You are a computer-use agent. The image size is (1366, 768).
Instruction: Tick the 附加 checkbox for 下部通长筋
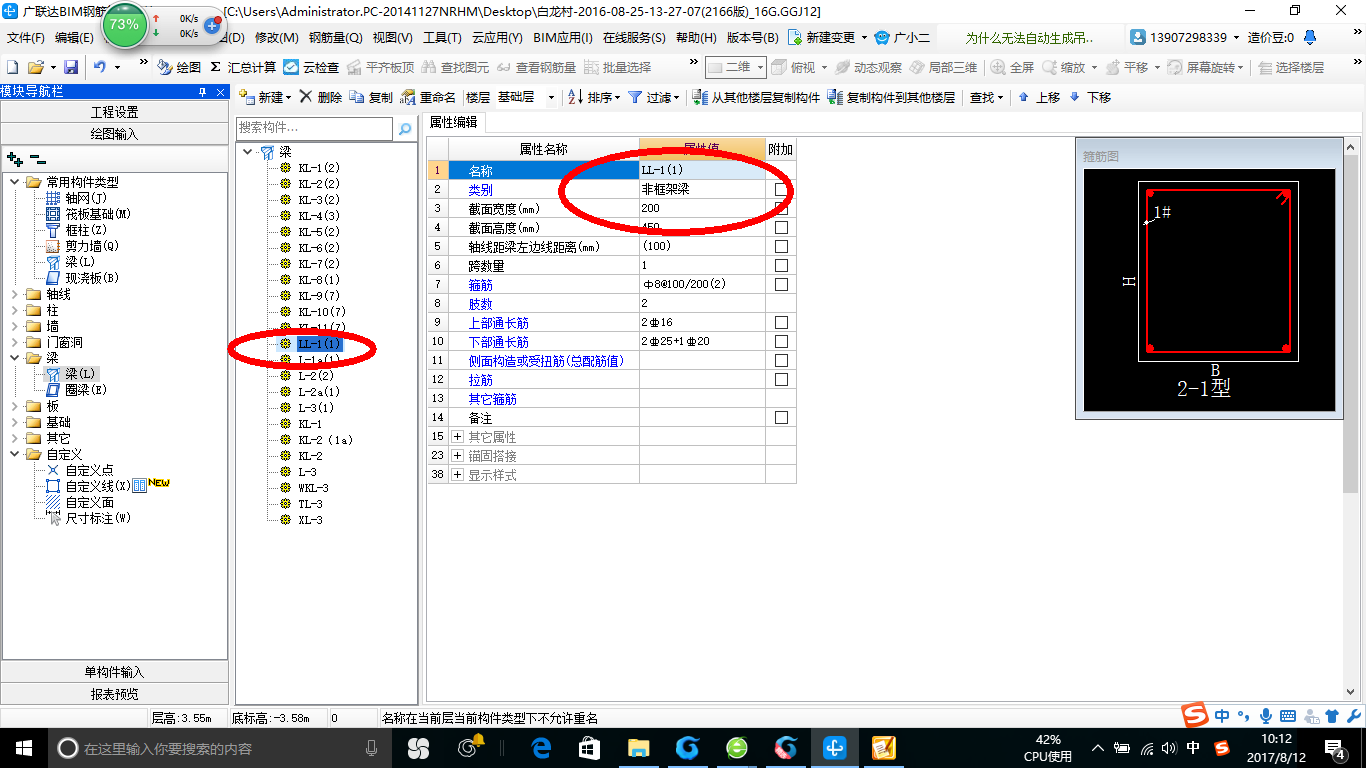(781, 341)
